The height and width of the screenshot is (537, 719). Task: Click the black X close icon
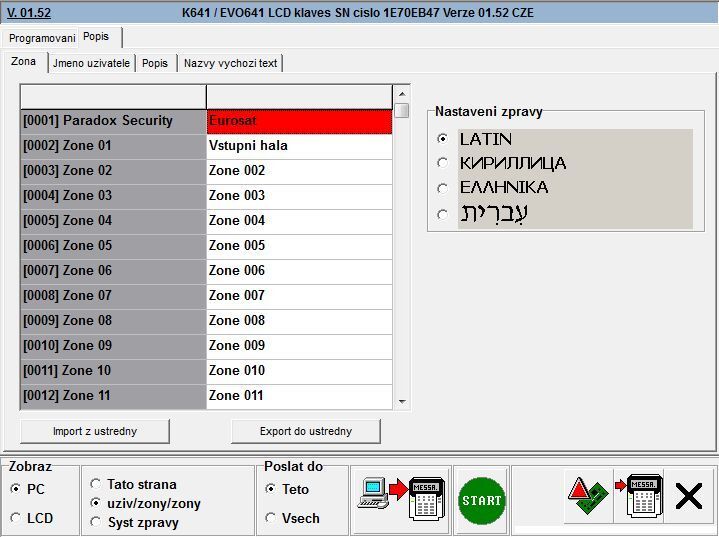[688, 495]
